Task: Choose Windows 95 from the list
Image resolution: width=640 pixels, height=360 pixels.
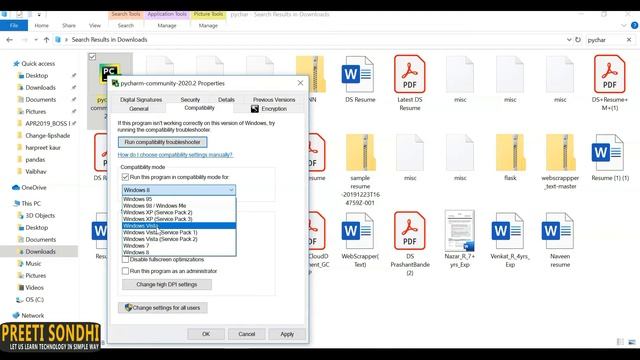Action: pos(179,199)
